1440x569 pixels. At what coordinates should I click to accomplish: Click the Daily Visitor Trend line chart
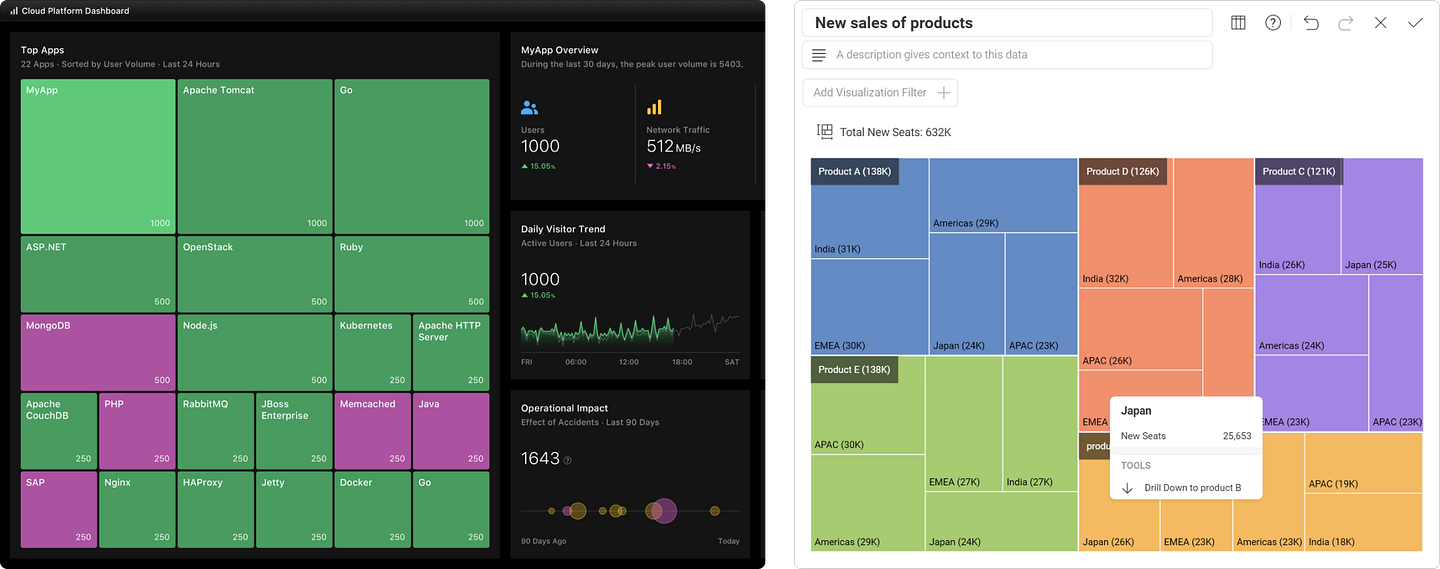point(630,333)
